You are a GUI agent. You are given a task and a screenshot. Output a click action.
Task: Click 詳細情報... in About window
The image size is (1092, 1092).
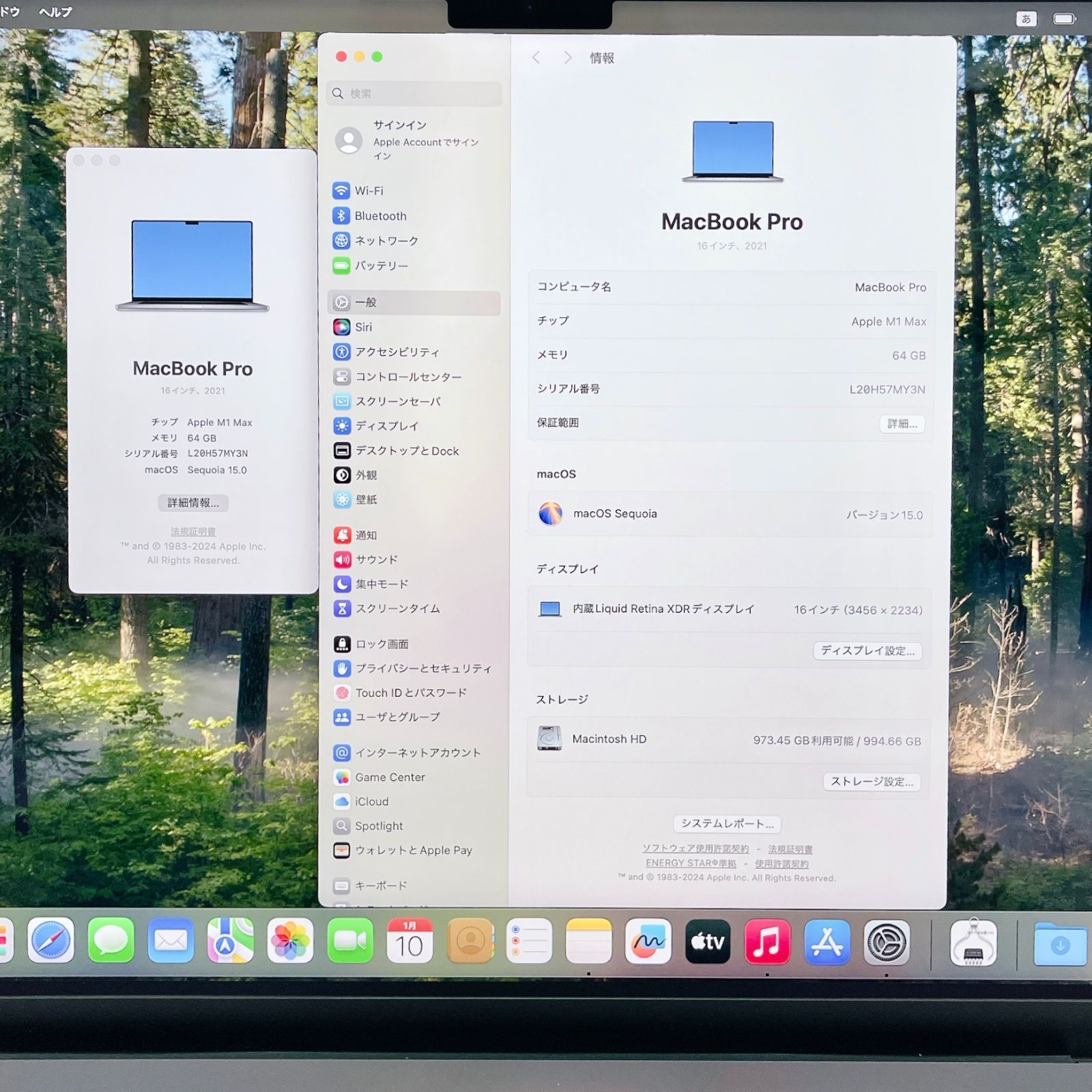pos(193,503)
